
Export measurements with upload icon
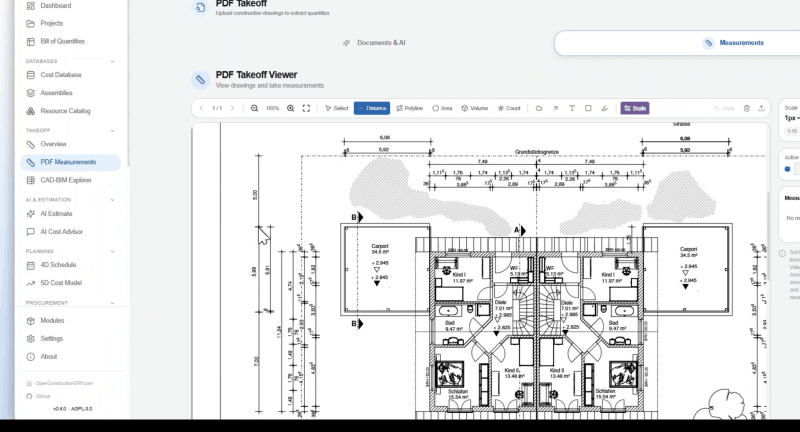tap(761, 109)
